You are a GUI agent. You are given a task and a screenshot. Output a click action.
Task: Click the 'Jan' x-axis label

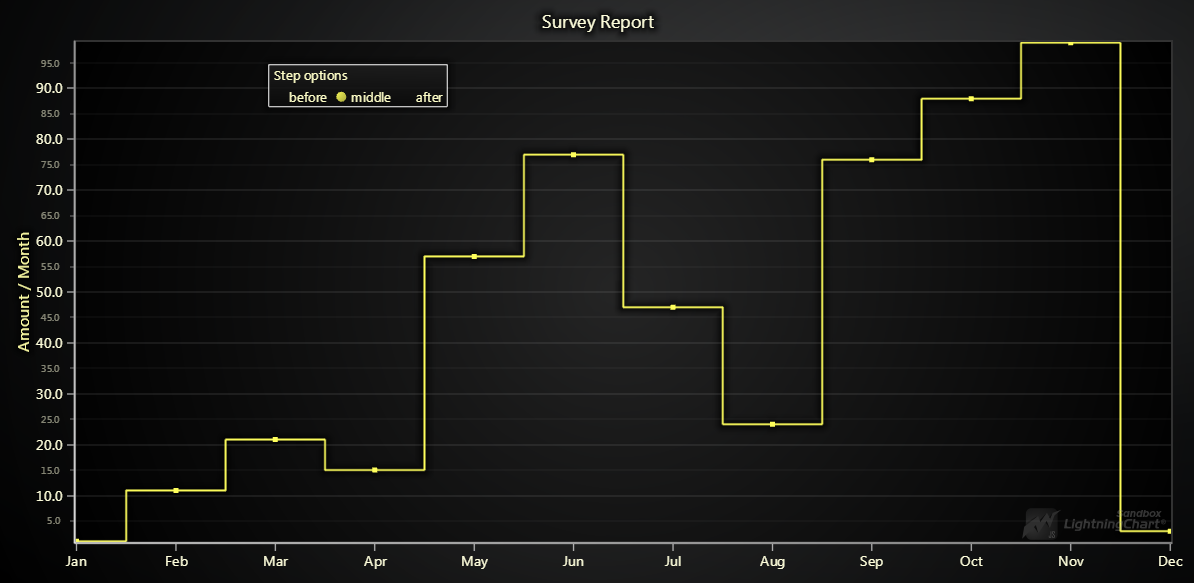coord(76,562)
